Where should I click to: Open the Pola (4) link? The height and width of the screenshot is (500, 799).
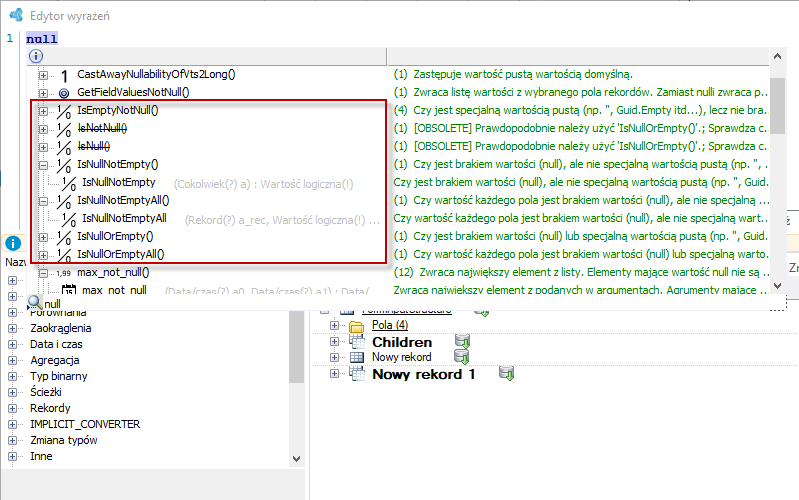[390, 325]
